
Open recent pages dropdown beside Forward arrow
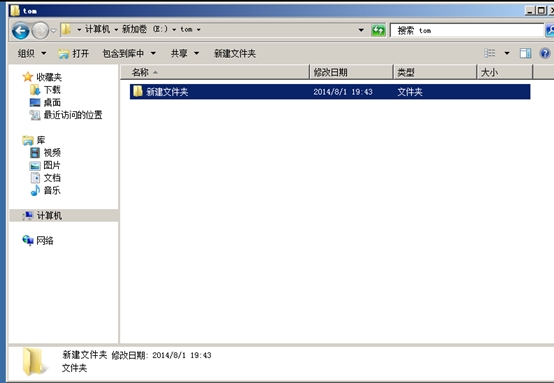coord(53,31)
